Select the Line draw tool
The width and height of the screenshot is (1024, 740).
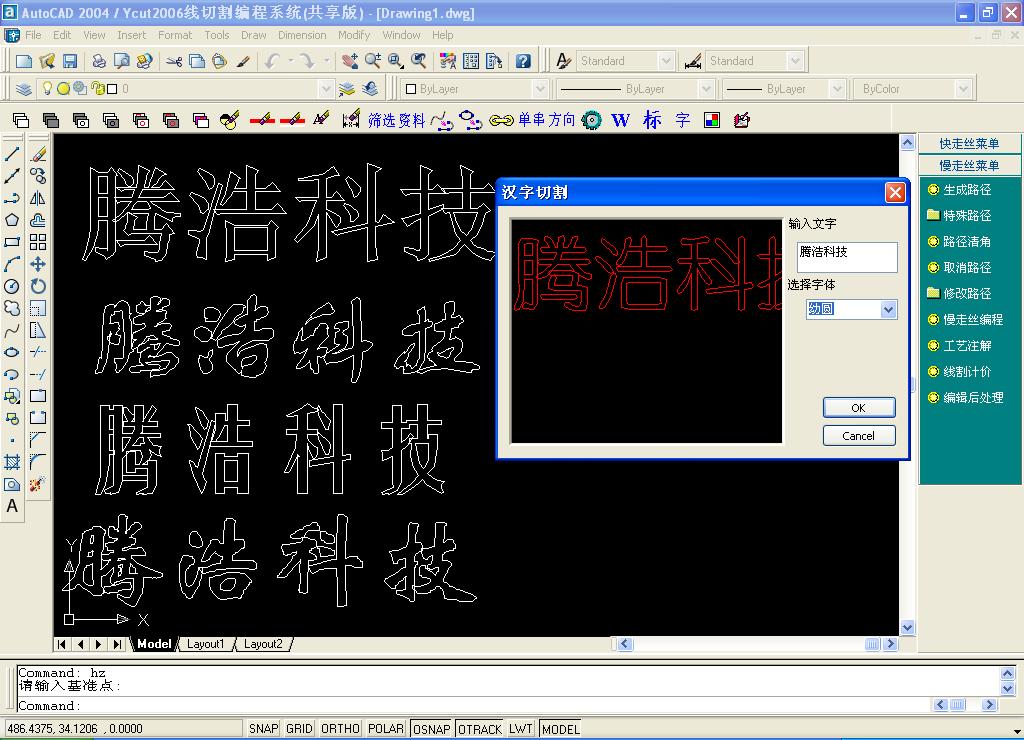12,154
